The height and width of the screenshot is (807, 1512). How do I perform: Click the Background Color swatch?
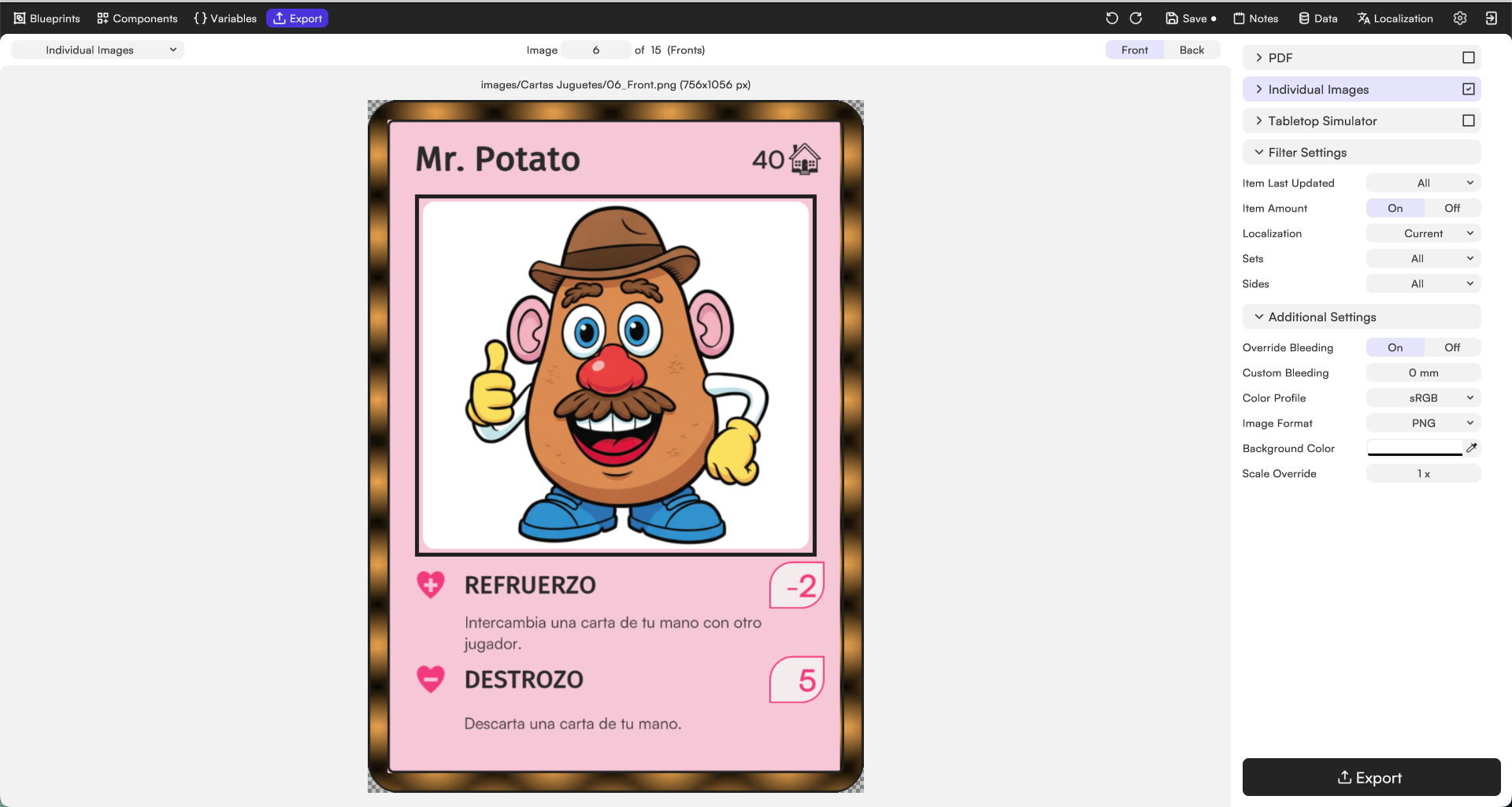point(1414,447)
